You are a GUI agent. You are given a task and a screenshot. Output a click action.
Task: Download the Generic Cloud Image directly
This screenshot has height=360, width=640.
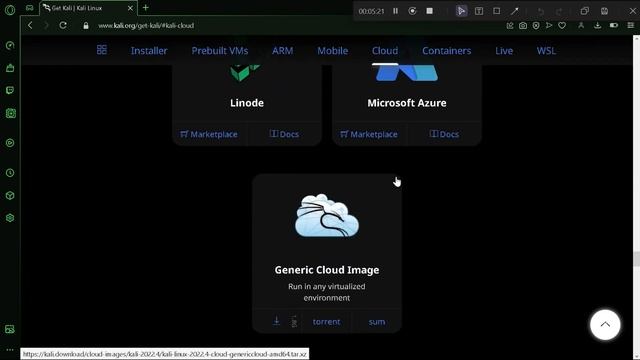click(276, 321)
